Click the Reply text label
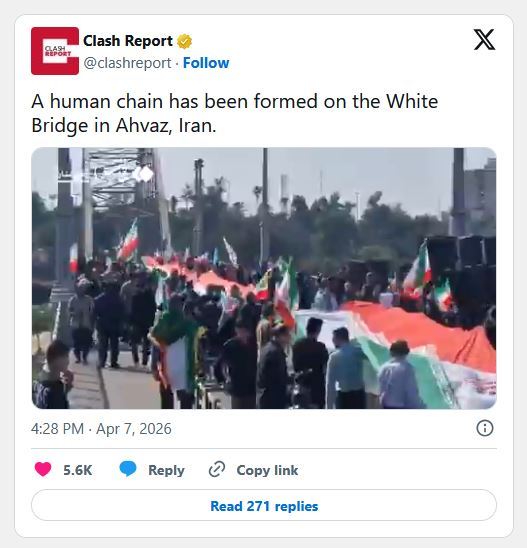527x548 pixels. click(166, 470)
